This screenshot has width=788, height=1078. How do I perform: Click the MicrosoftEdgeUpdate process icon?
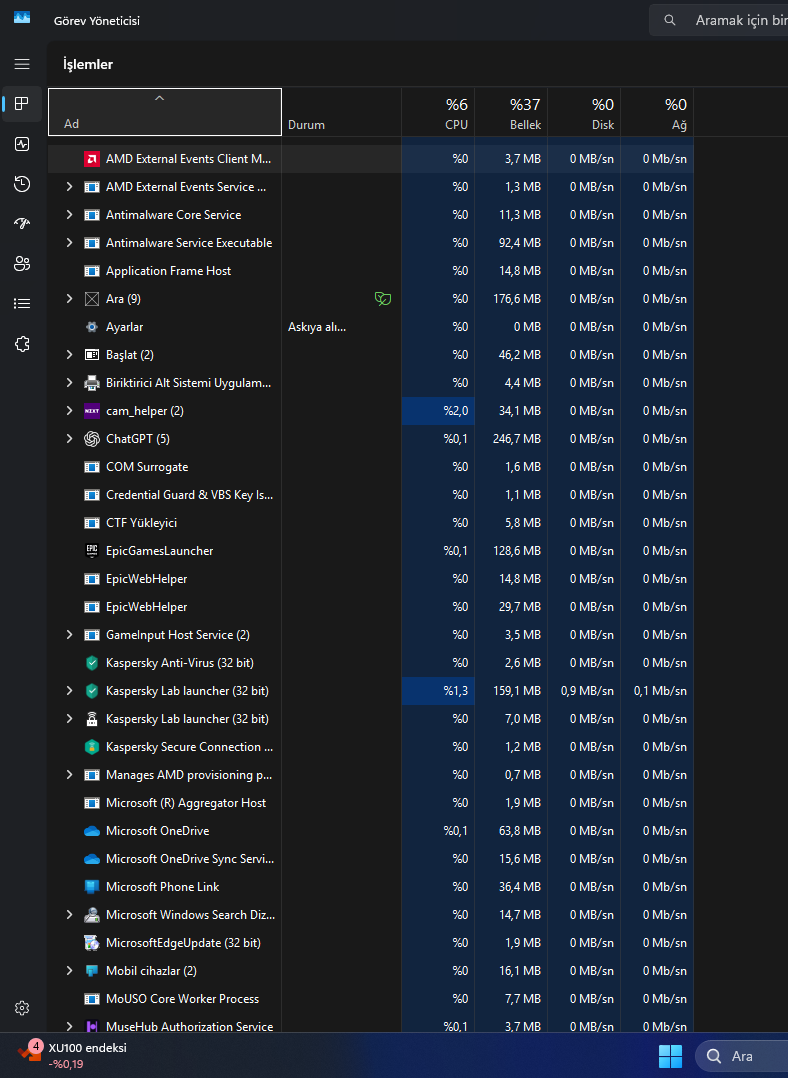(91, 943)
